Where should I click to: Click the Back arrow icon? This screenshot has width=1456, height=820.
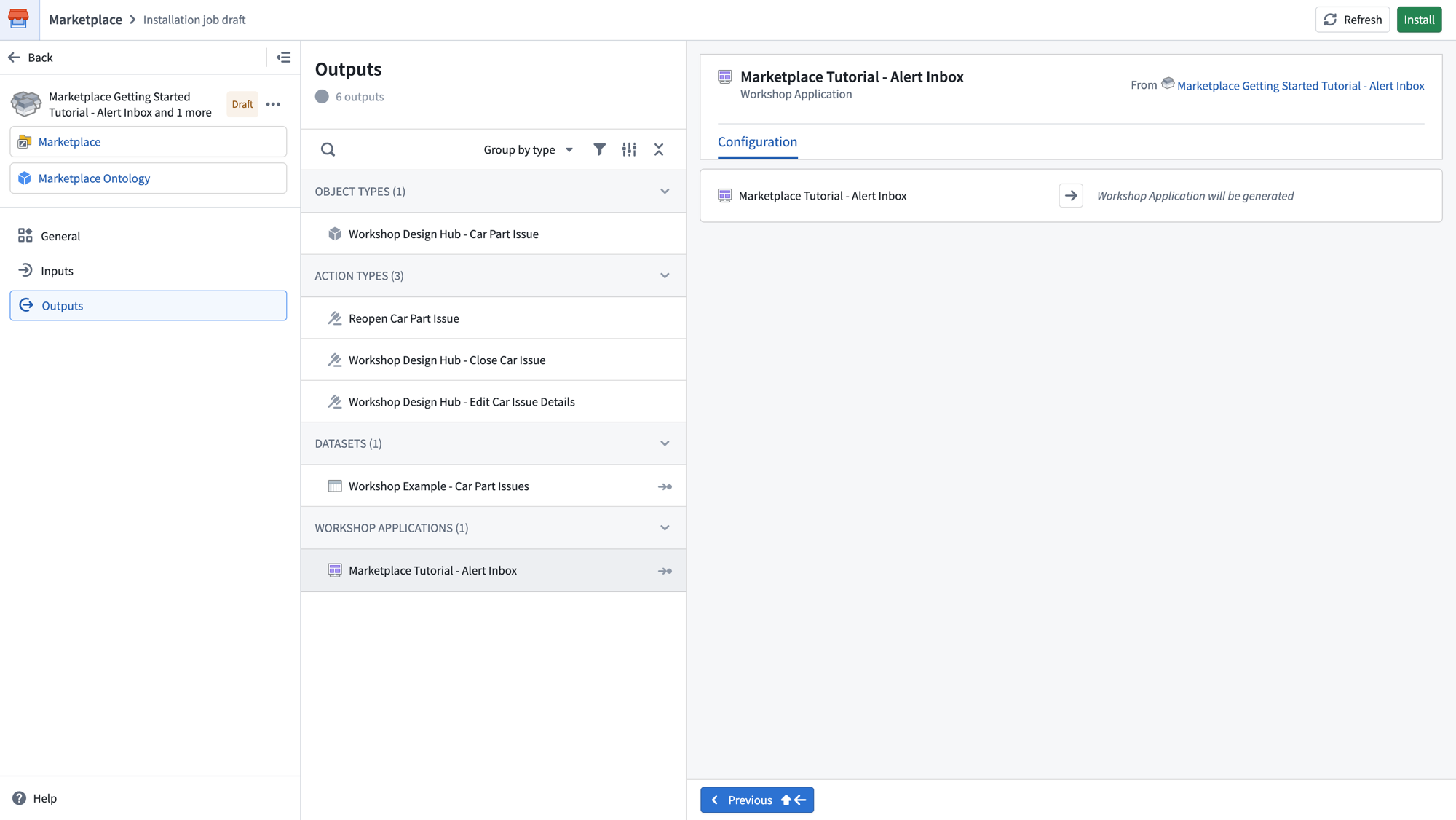pos(14,58)
